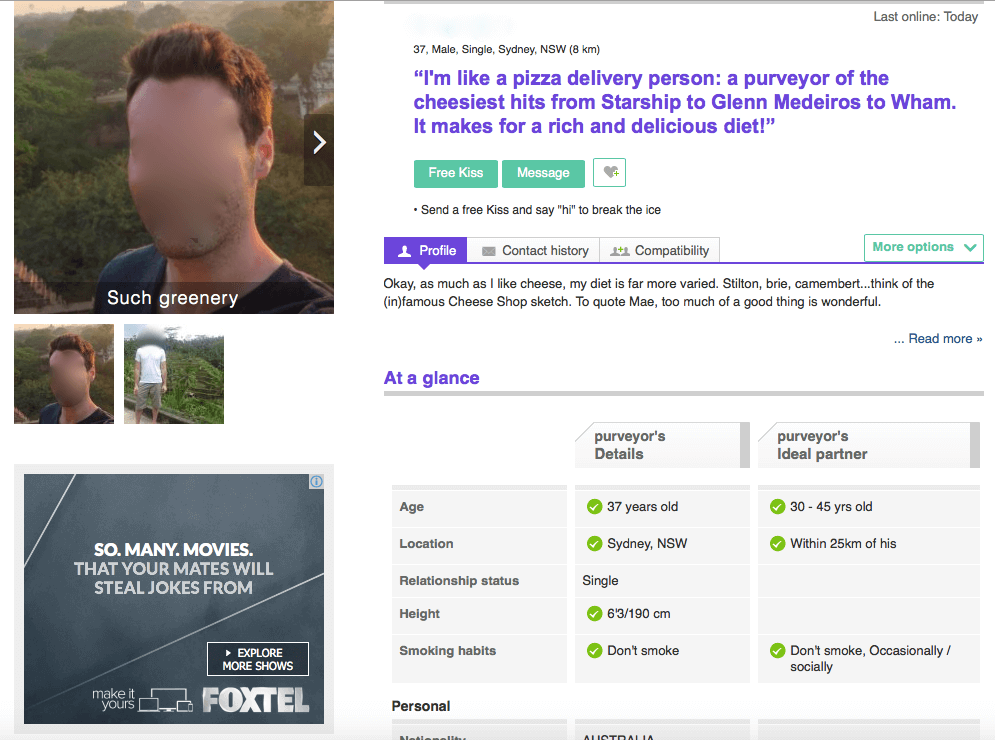Click the heart add-to-favourites icon
The width and height of the screenshot is (995, 740).
tap(609, 173)
